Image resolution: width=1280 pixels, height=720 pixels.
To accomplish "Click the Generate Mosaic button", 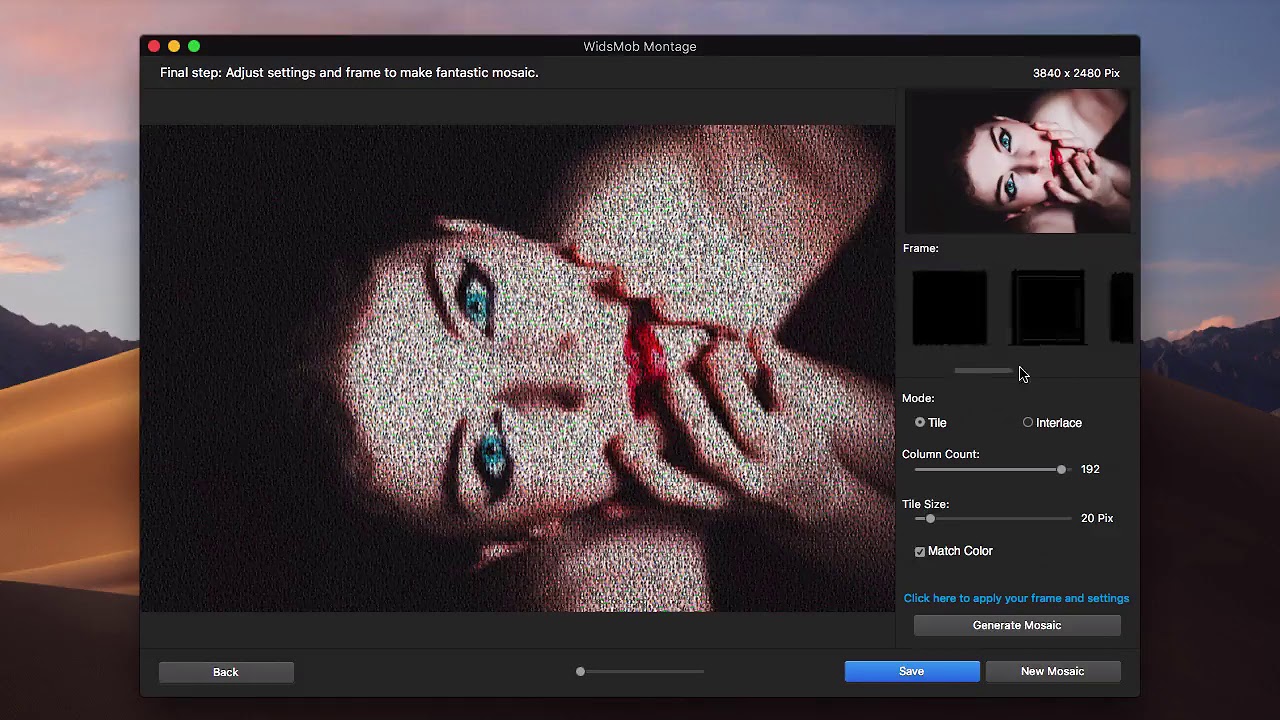I will coord(1017,625).
